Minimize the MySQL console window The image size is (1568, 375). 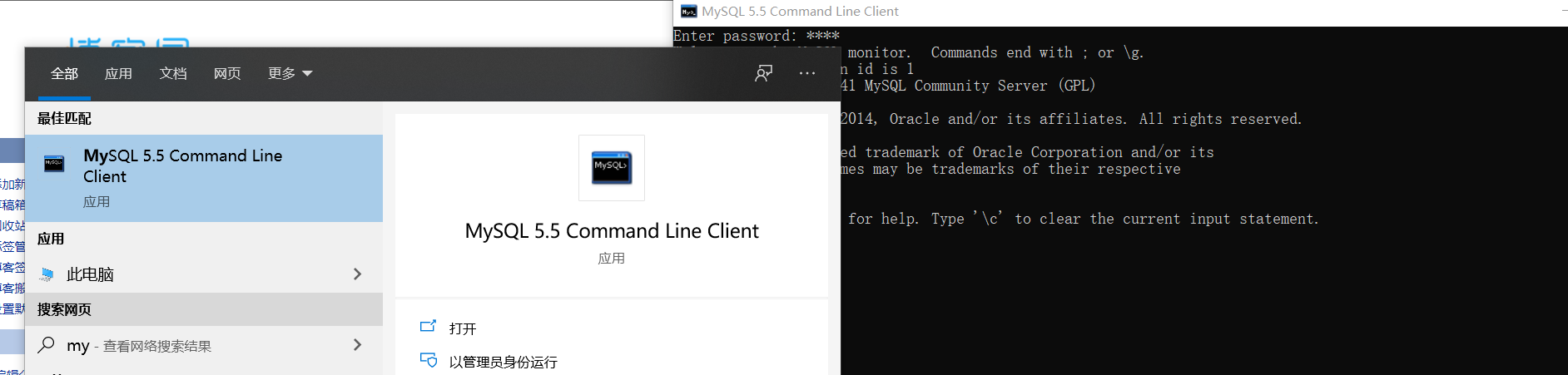coord(1564,12)
